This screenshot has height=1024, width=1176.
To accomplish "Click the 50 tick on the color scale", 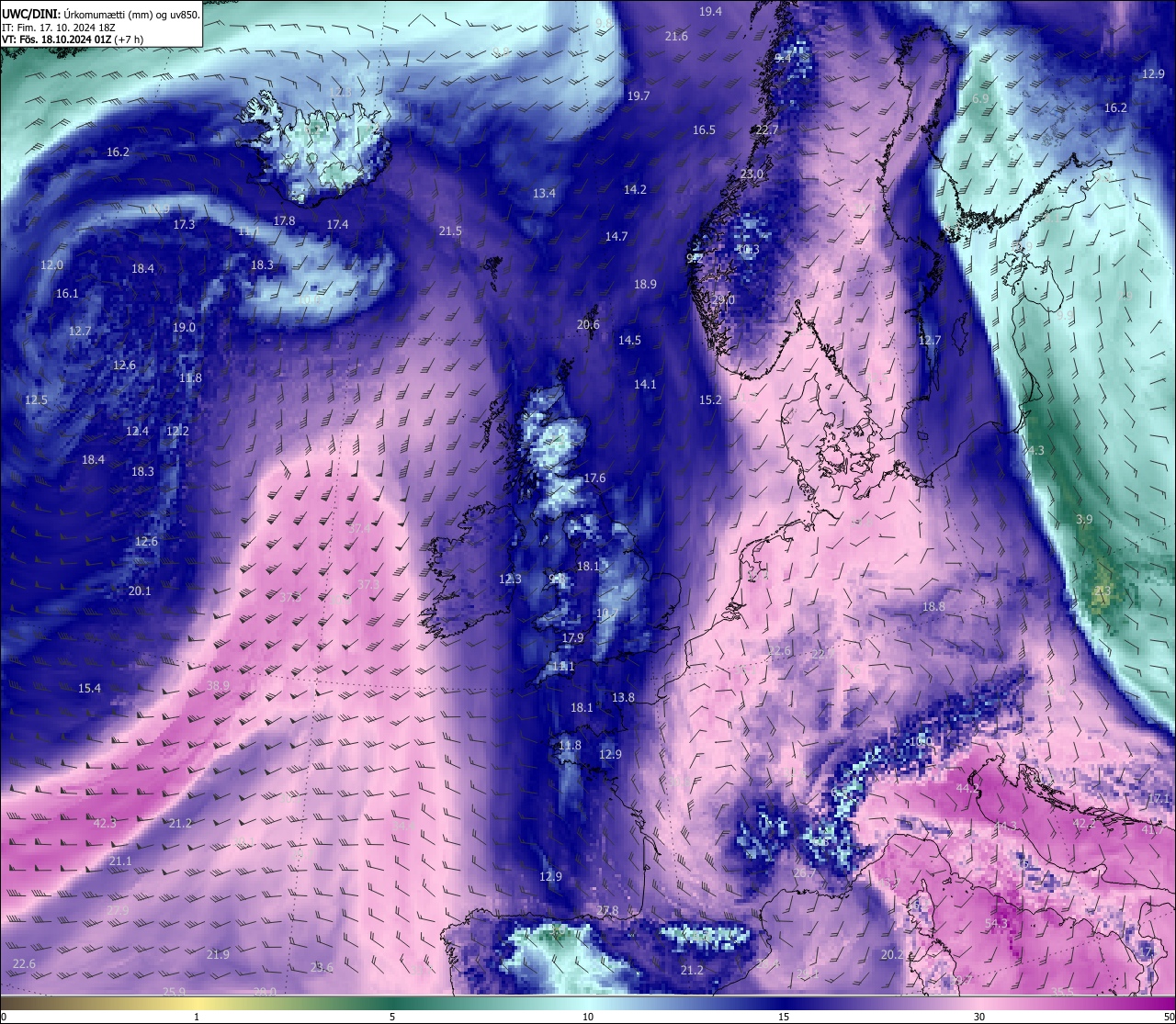I will (1169, 1017).
